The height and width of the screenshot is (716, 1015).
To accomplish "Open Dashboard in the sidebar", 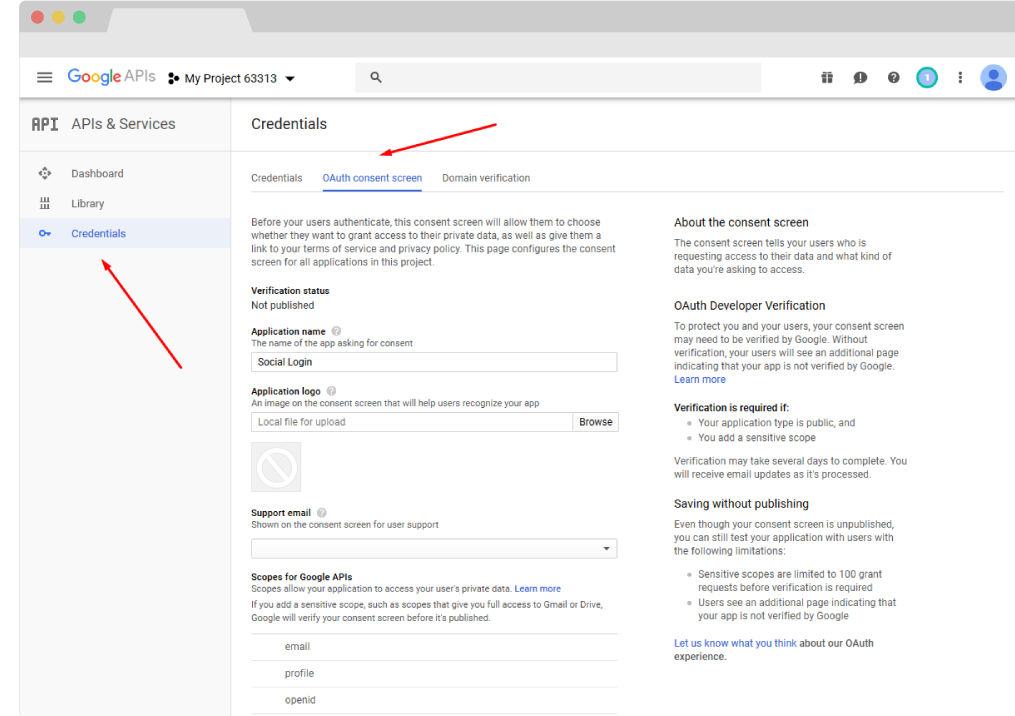I will (x=97, y=174).
